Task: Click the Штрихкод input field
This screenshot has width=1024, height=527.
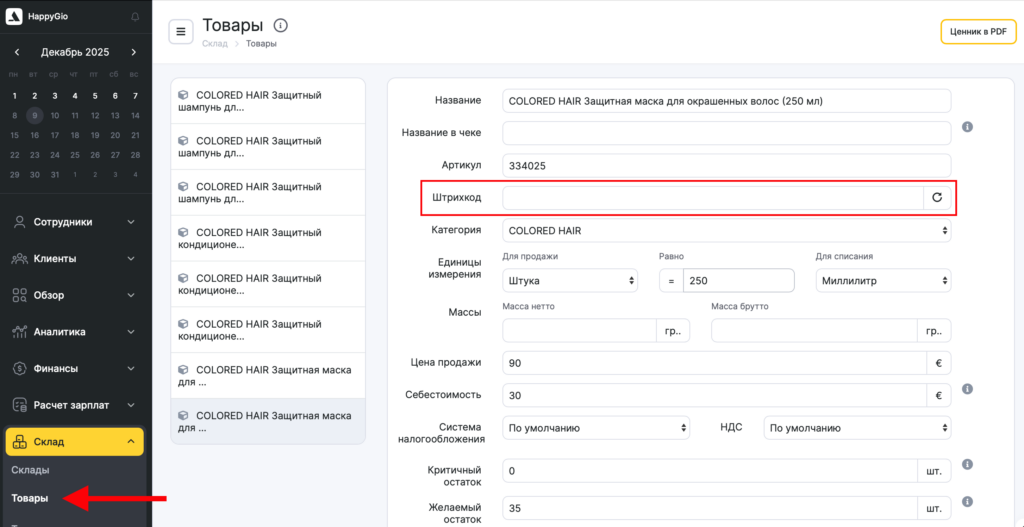Action: 712,198
